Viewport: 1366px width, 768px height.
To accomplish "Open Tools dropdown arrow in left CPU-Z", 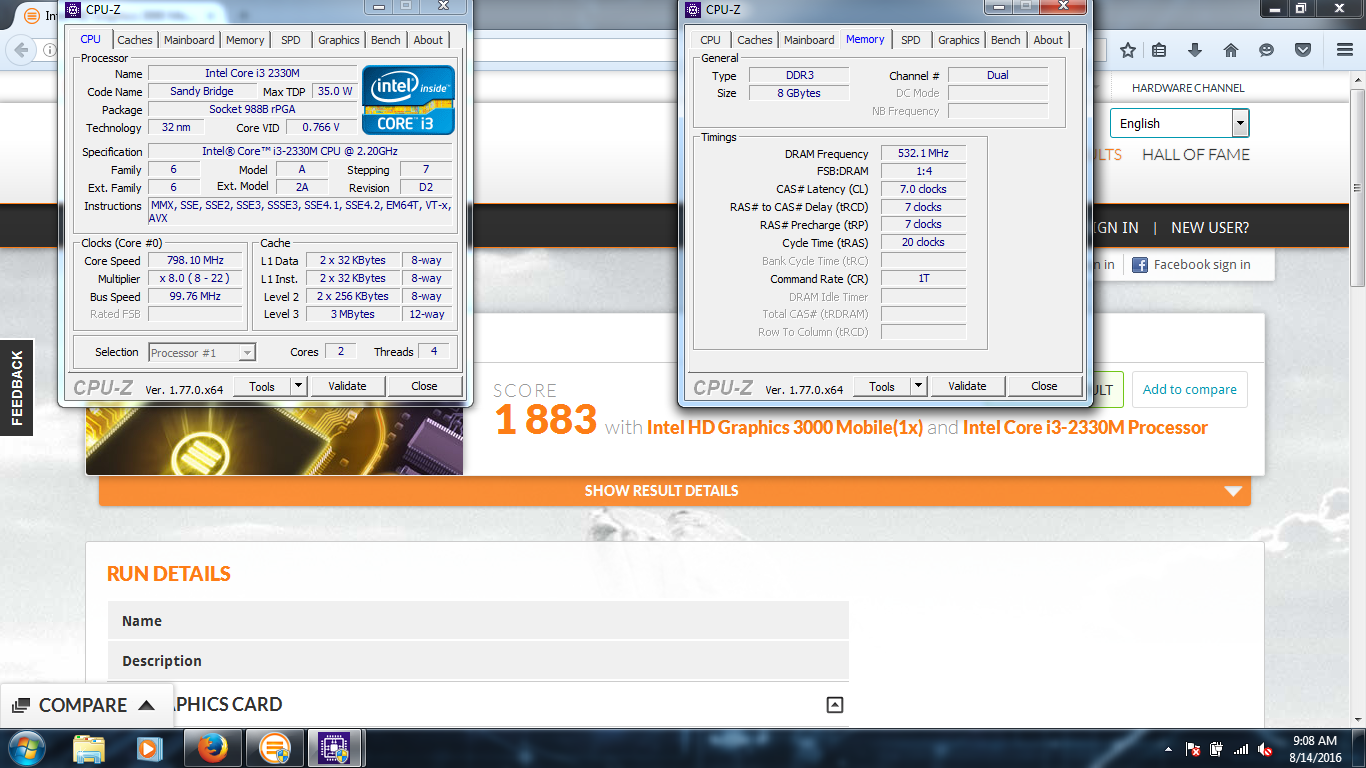I will (298, 386).
